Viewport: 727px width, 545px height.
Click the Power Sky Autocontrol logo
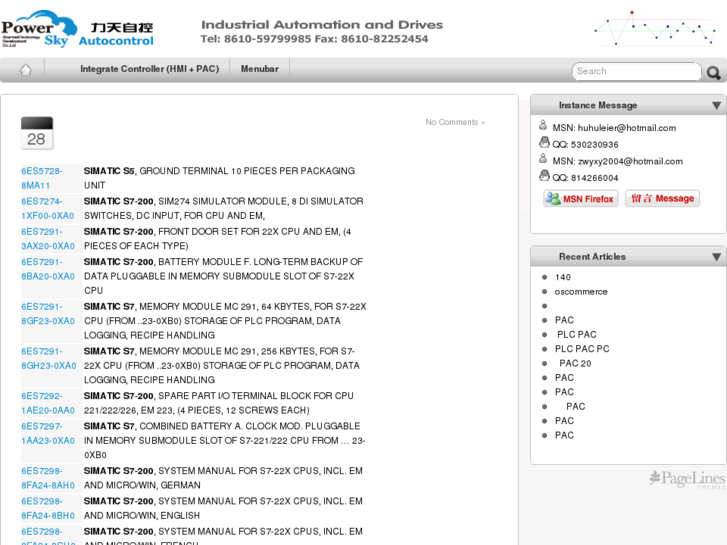click(x=77, y=29)
